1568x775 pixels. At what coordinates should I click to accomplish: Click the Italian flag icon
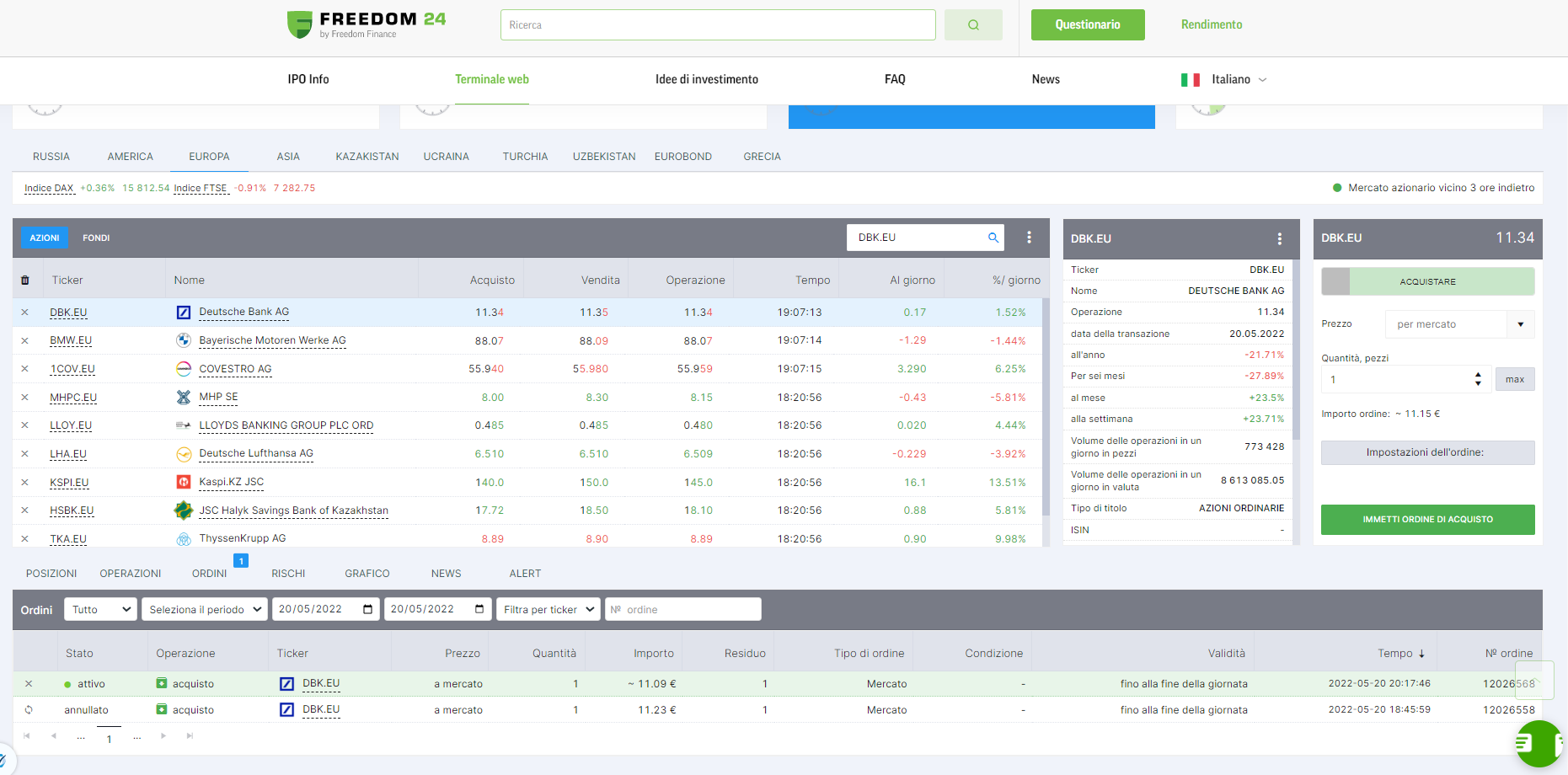[x=1191, y=80]
